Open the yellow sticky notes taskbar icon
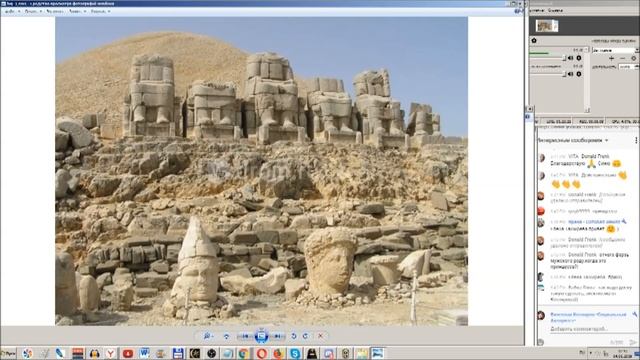Screen dimensions: 640x360 (361, 353)
